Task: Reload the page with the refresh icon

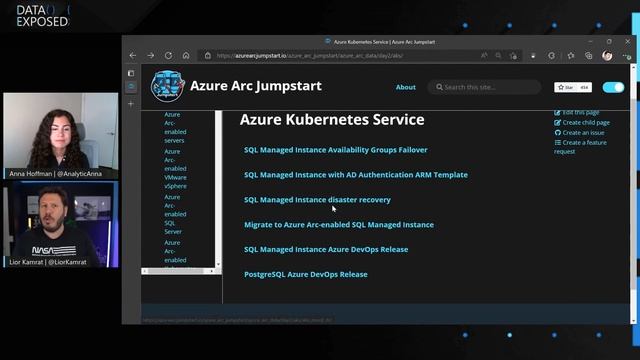Action: (x=168, y=56)
